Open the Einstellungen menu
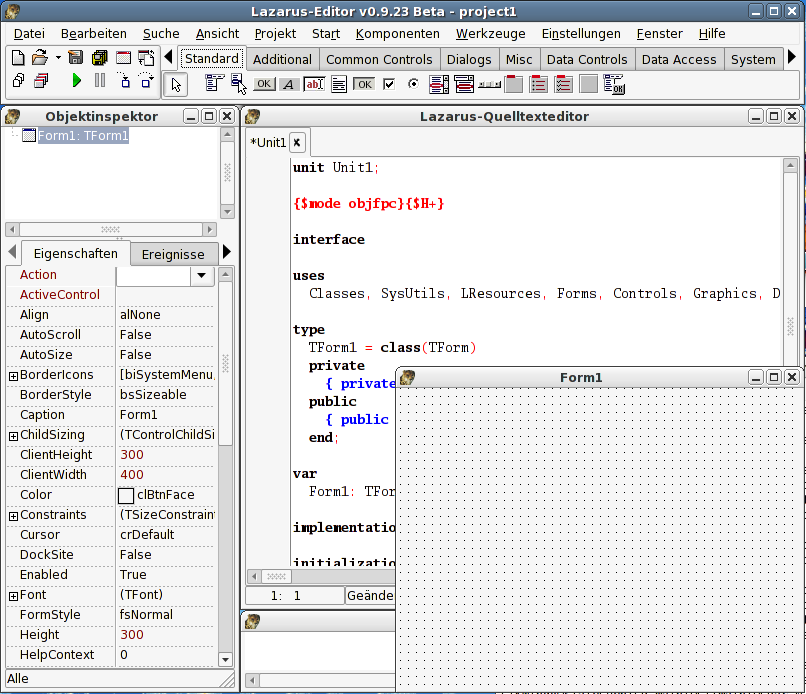Image resolution: width=806 pixels, height=694 pixels. click(x=581, y=33)
